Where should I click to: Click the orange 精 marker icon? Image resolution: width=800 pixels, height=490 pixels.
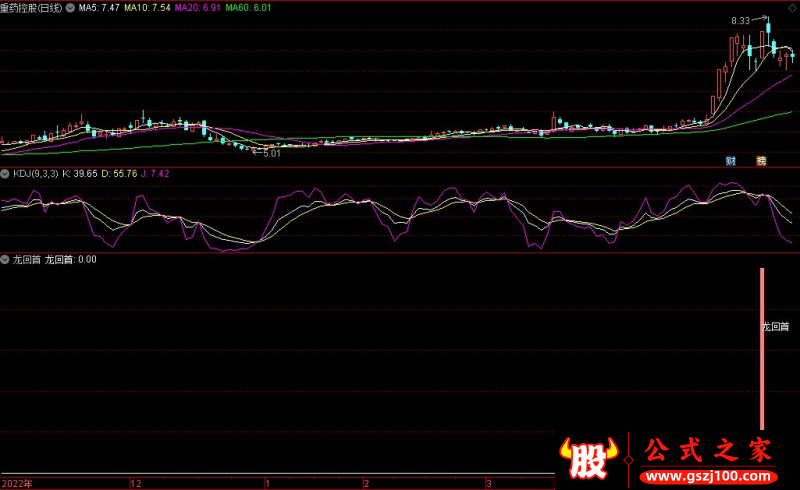pyautogui.click(x=761, y=160)
